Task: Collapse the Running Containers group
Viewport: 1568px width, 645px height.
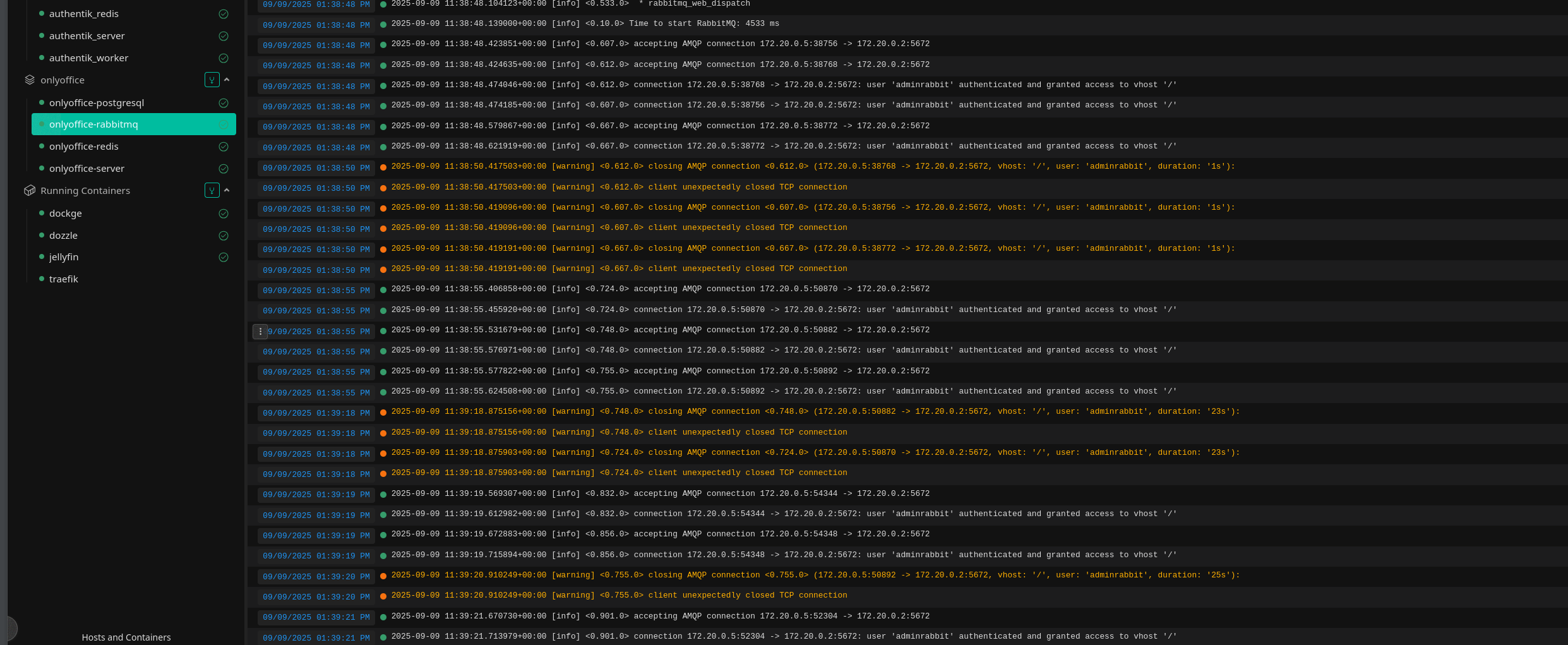Action: tap(227, 191)
